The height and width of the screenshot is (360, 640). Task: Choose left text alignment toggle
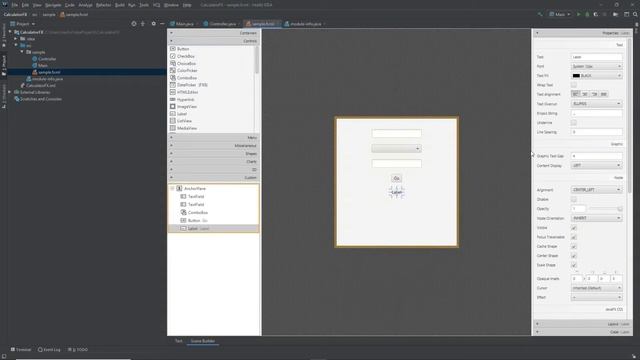click(x=576, y=94)
